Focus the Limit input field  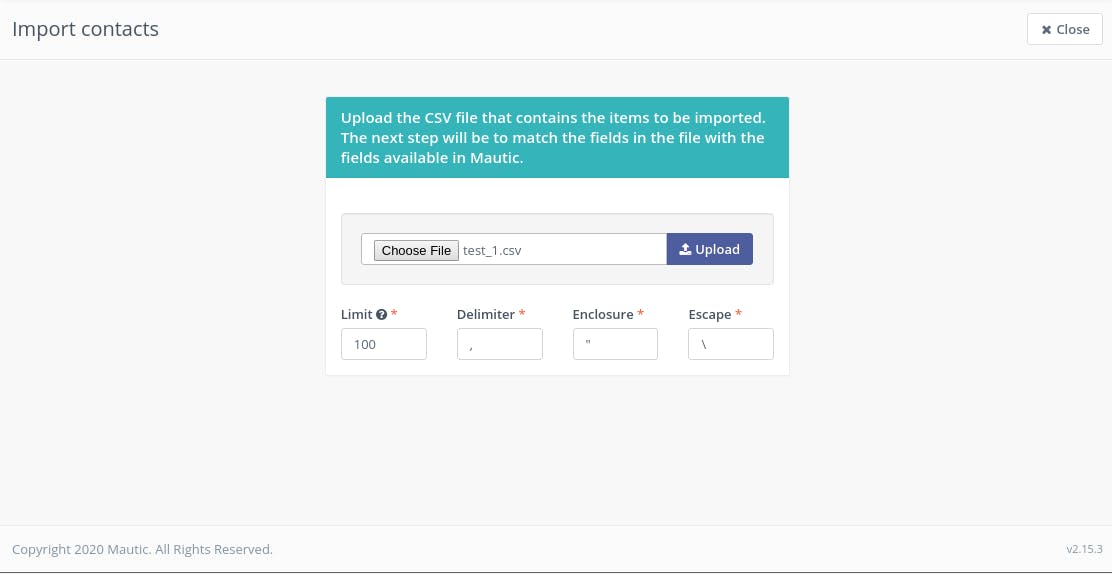point(384,344)
